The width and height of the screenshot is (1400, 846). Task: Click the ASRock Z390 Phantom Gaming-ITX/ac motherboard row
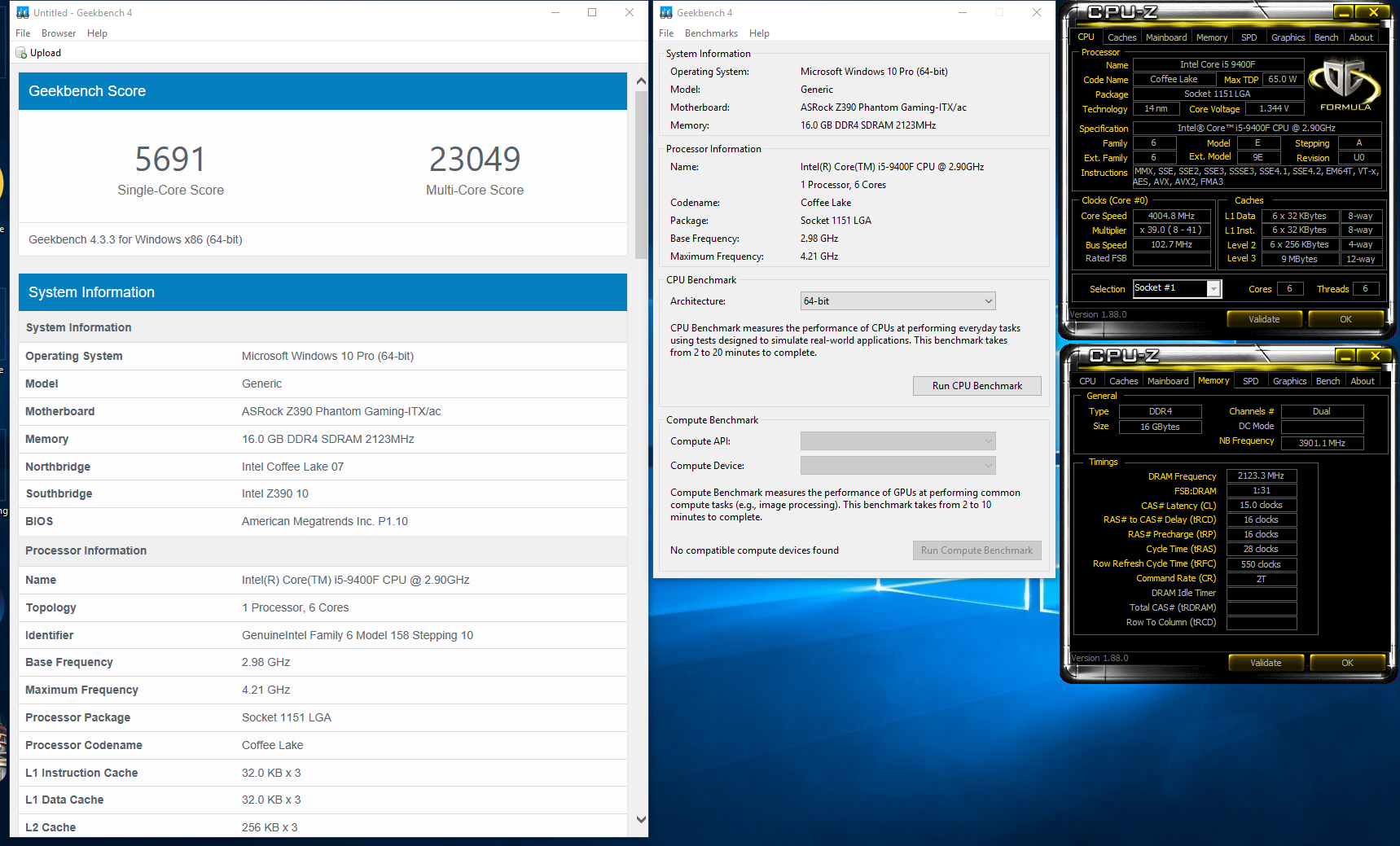point(323,411)
